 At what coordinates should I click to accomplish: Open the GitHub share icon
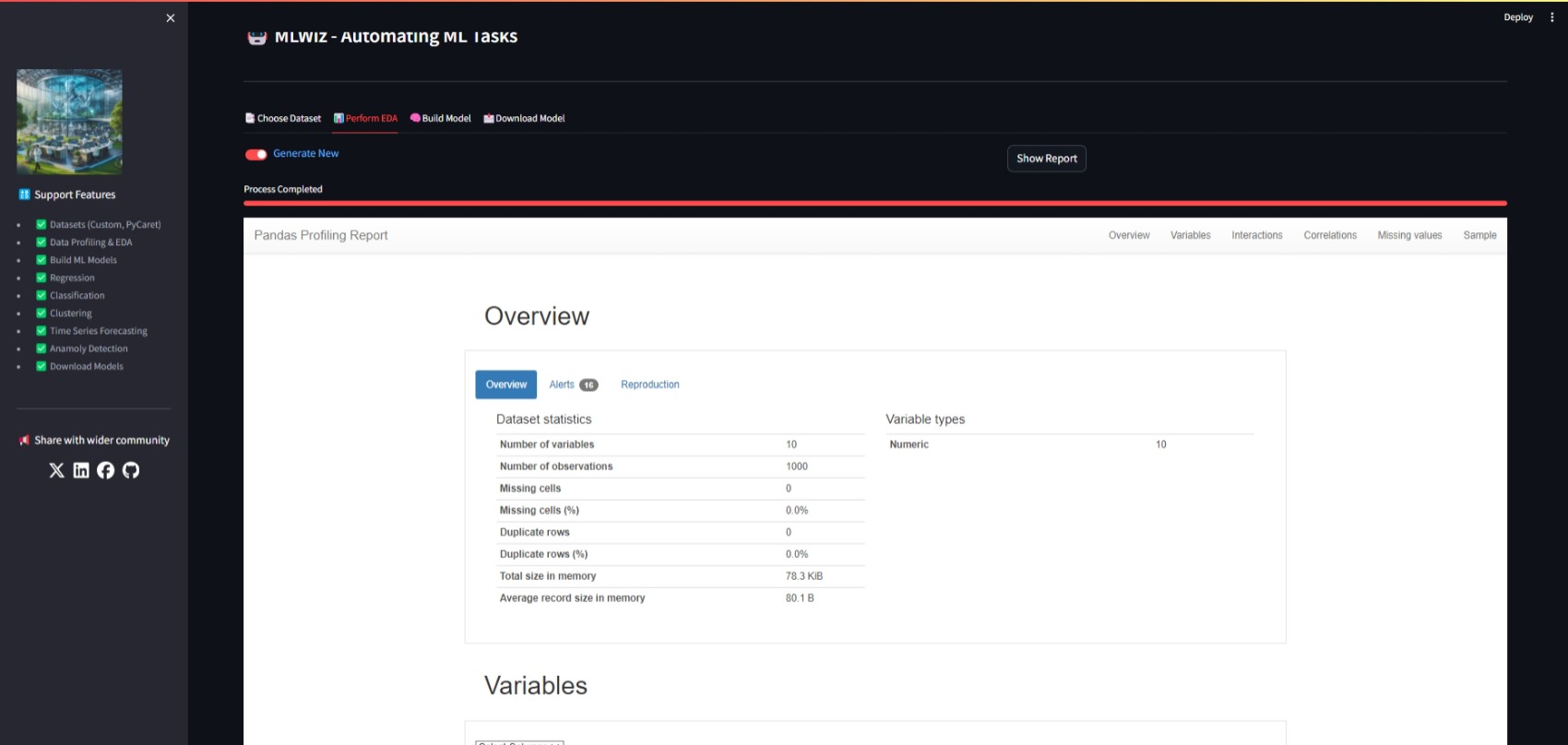click(131, 470)
